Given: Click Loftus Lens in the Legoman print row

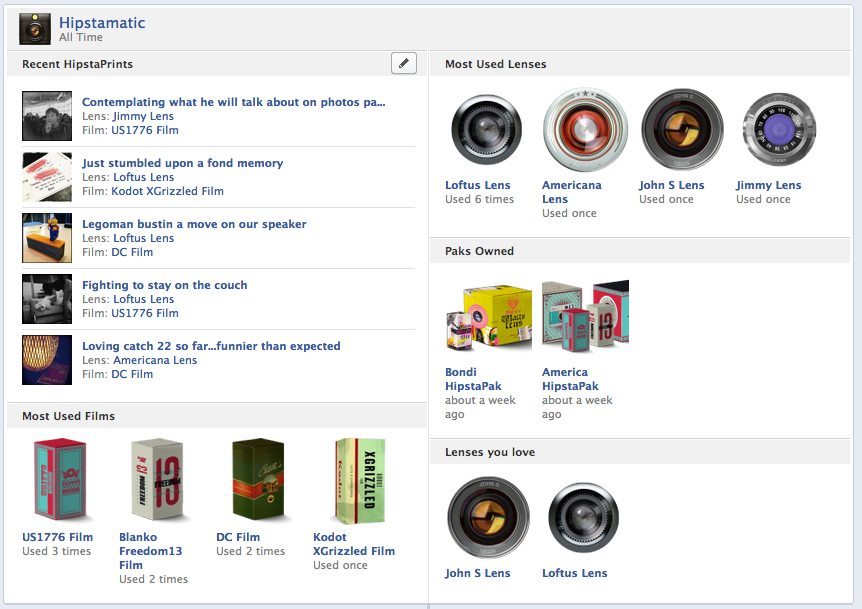Looking at the screenshot, I should pos(143,238).
